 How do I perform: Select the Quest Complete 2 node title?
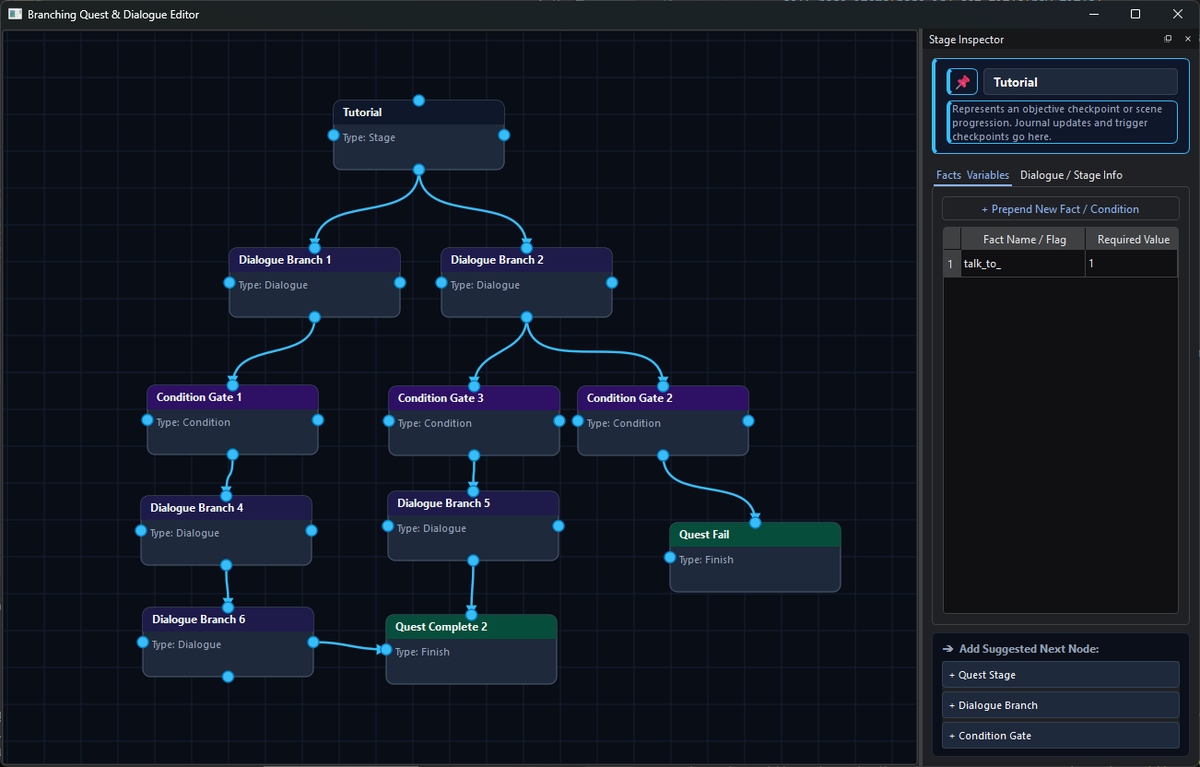click(x=441, y=627)
